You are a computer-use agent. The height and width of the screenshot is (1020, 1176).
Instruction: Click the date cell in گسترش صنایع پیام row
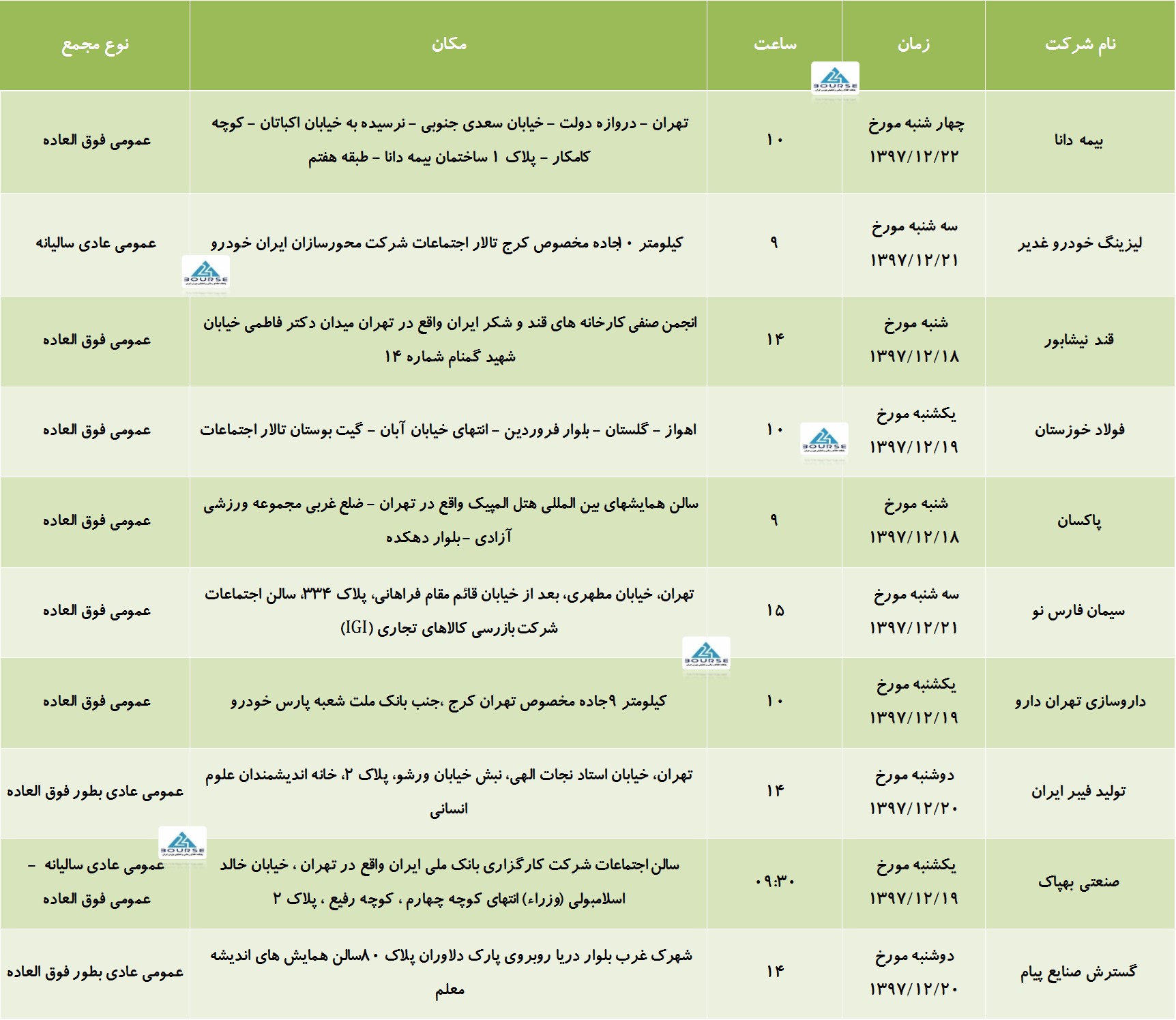point(915,972)
